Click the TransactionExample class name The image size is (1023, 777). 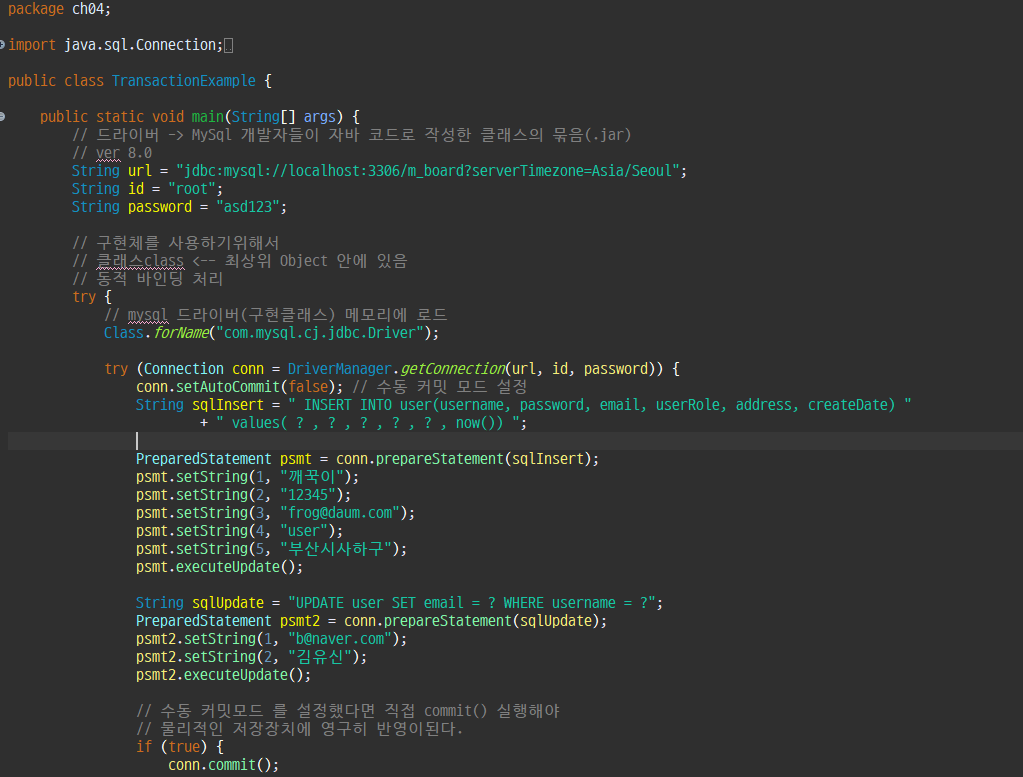183,81
